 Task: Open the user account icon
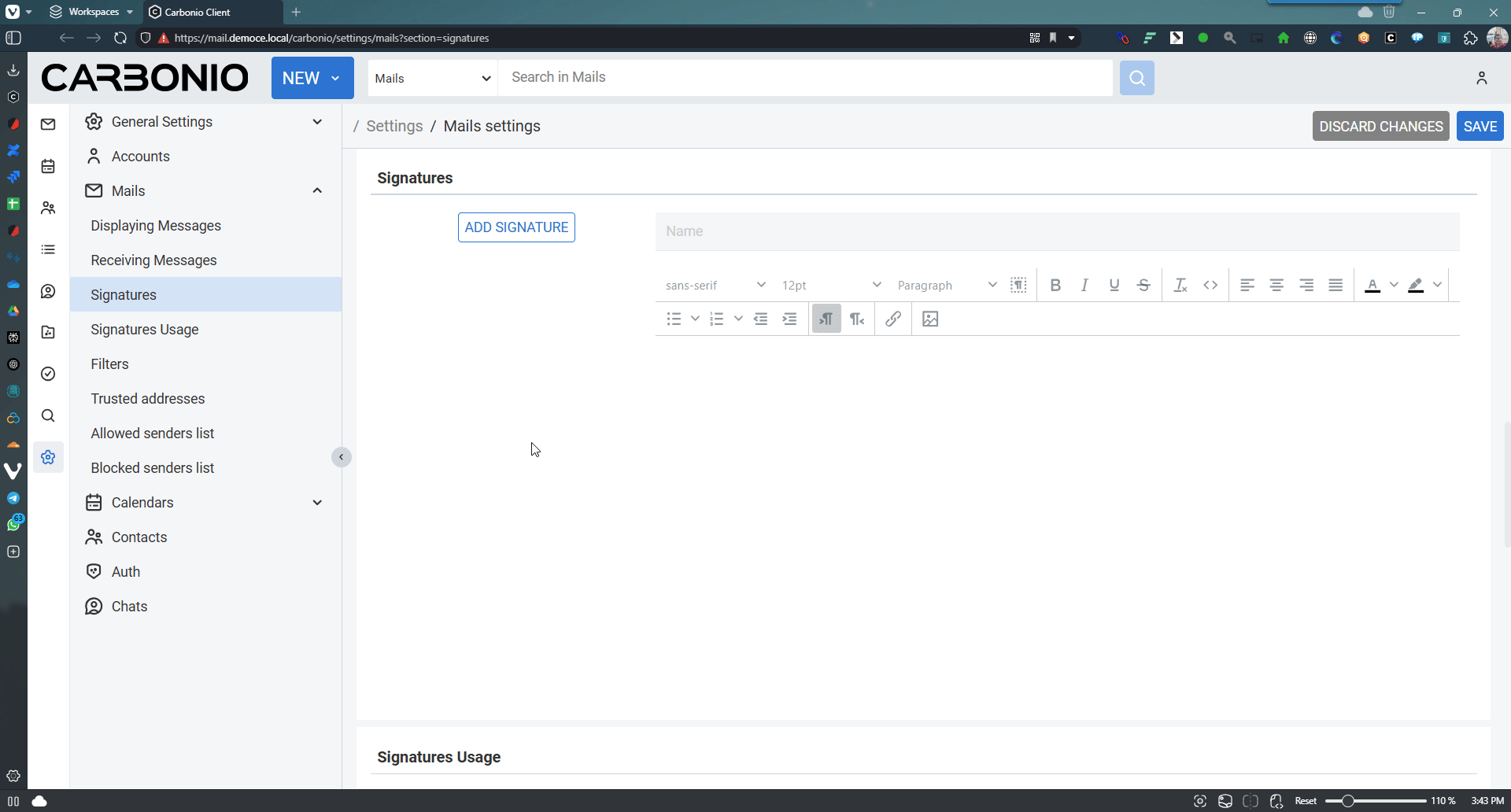click(x=1482, y=78)
